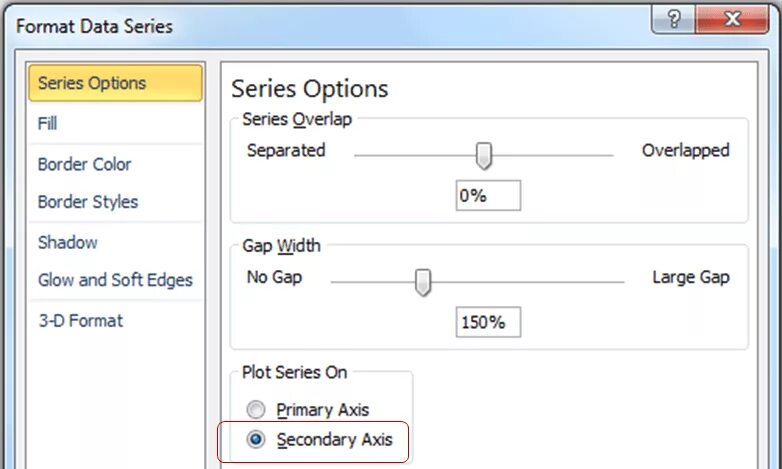782x469 pixels.
Task: Switch to Border Color settings
Action: 85,164
